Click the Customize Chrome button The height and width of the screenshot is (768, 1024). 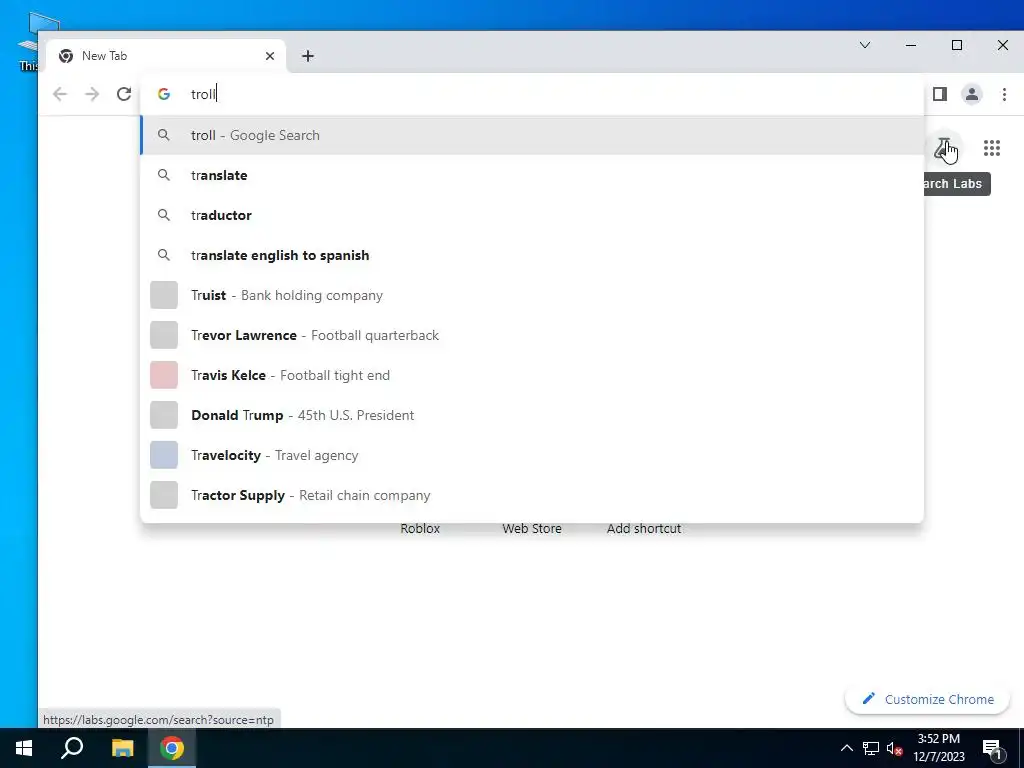pyautogui.click(x=927, y=699)
